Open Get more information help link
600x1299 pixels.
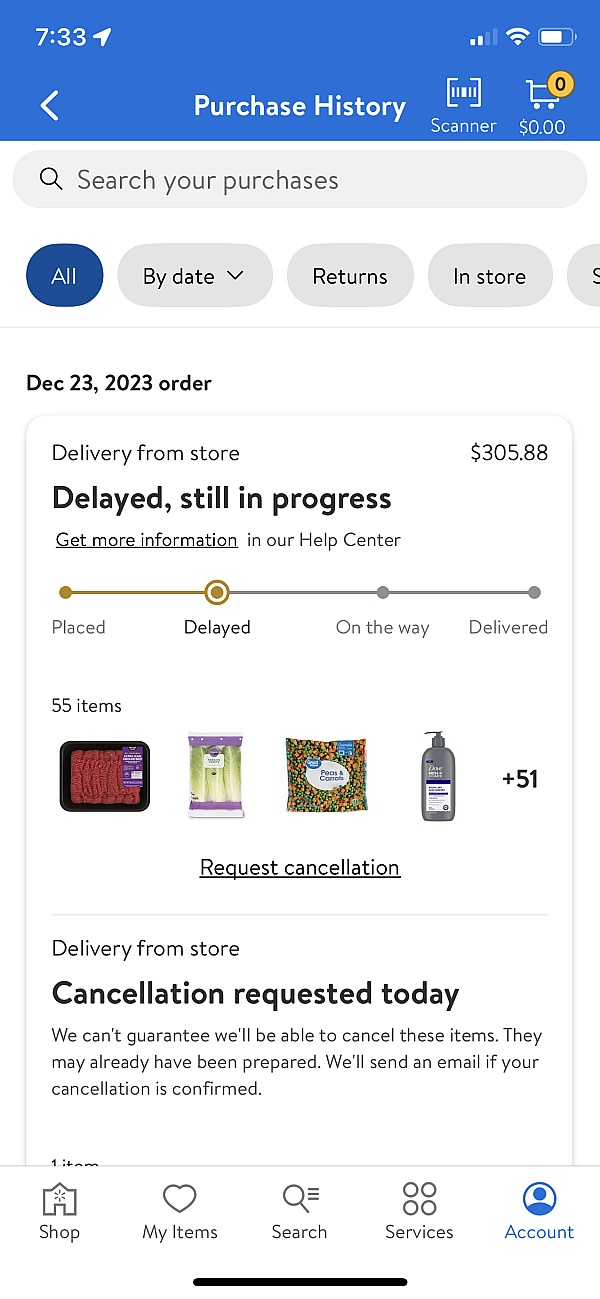146,539
